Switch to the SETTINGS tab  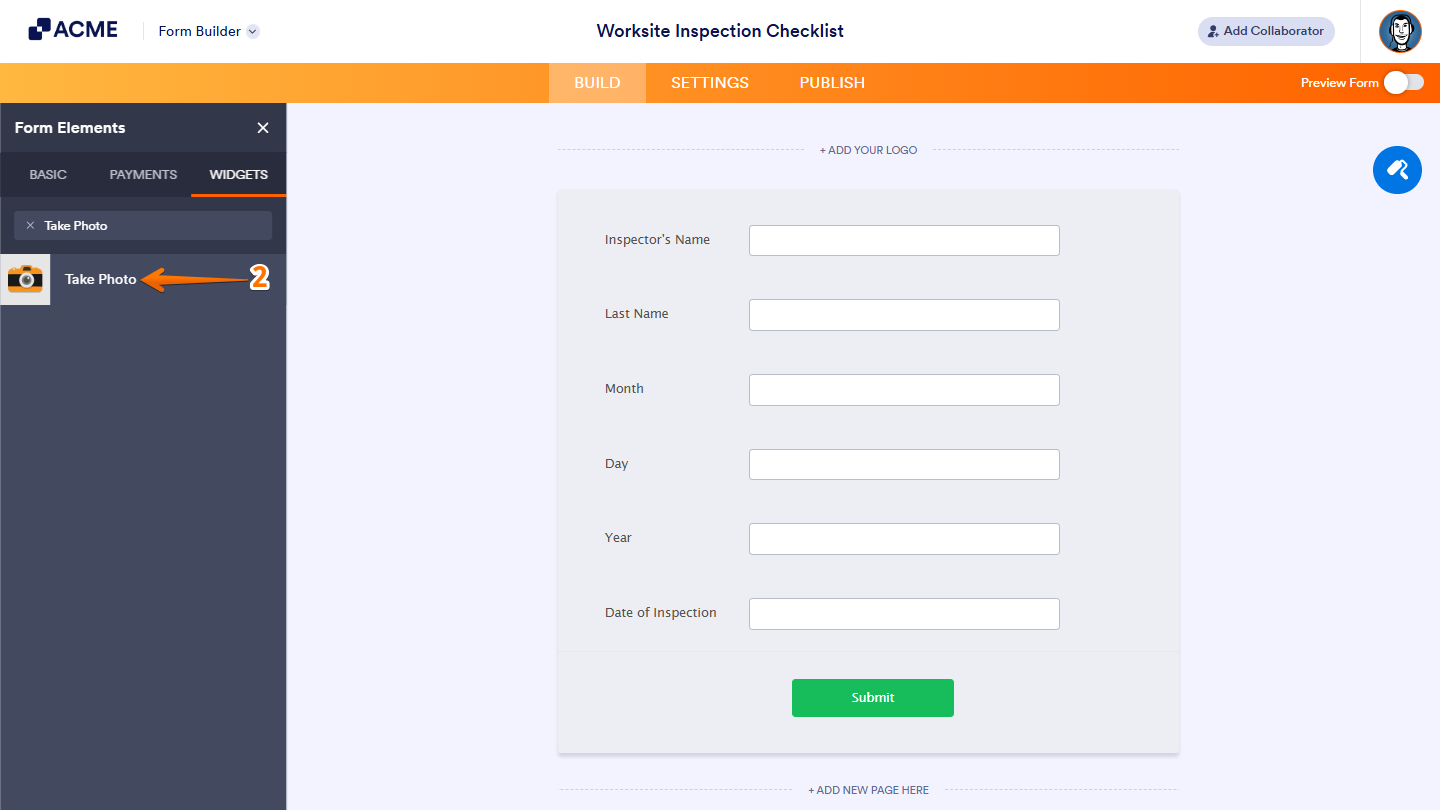[709, 83]
